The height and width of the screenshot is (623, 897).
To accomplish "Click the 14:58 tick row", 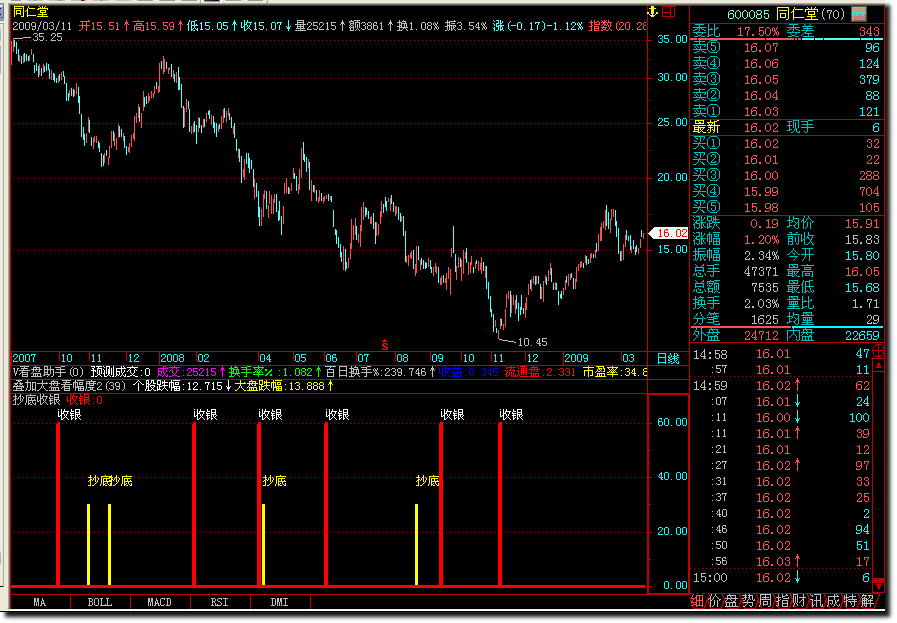I will (x=781, y=354).
